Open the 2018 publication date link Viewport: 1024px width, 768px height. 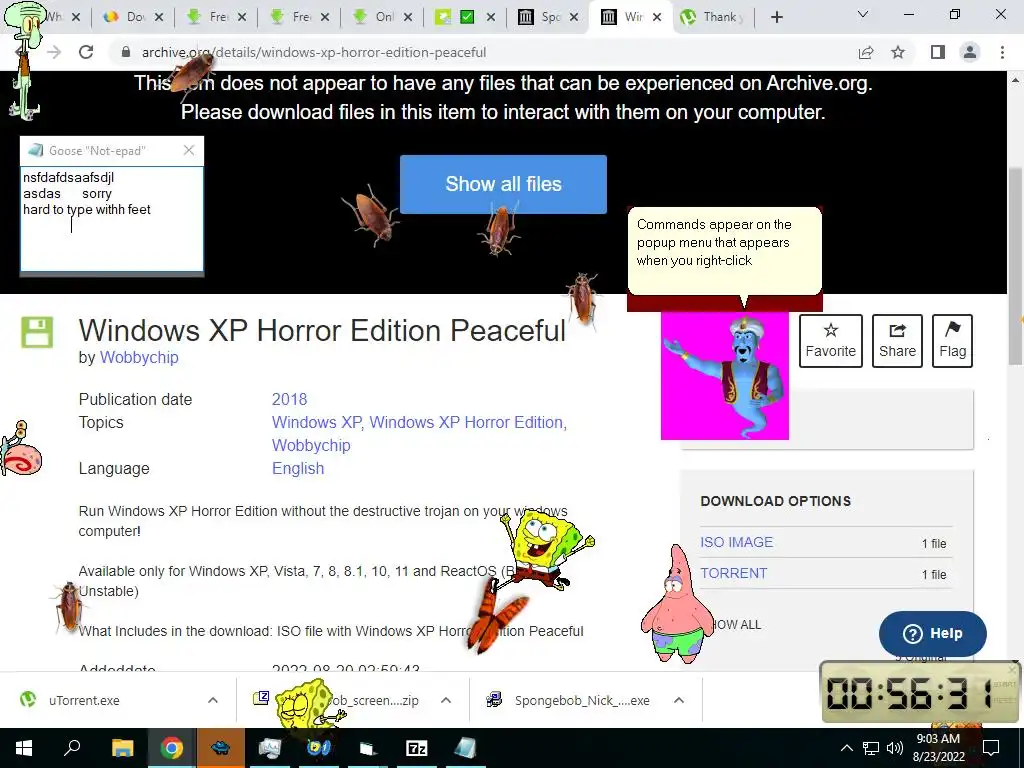(289, 399)
